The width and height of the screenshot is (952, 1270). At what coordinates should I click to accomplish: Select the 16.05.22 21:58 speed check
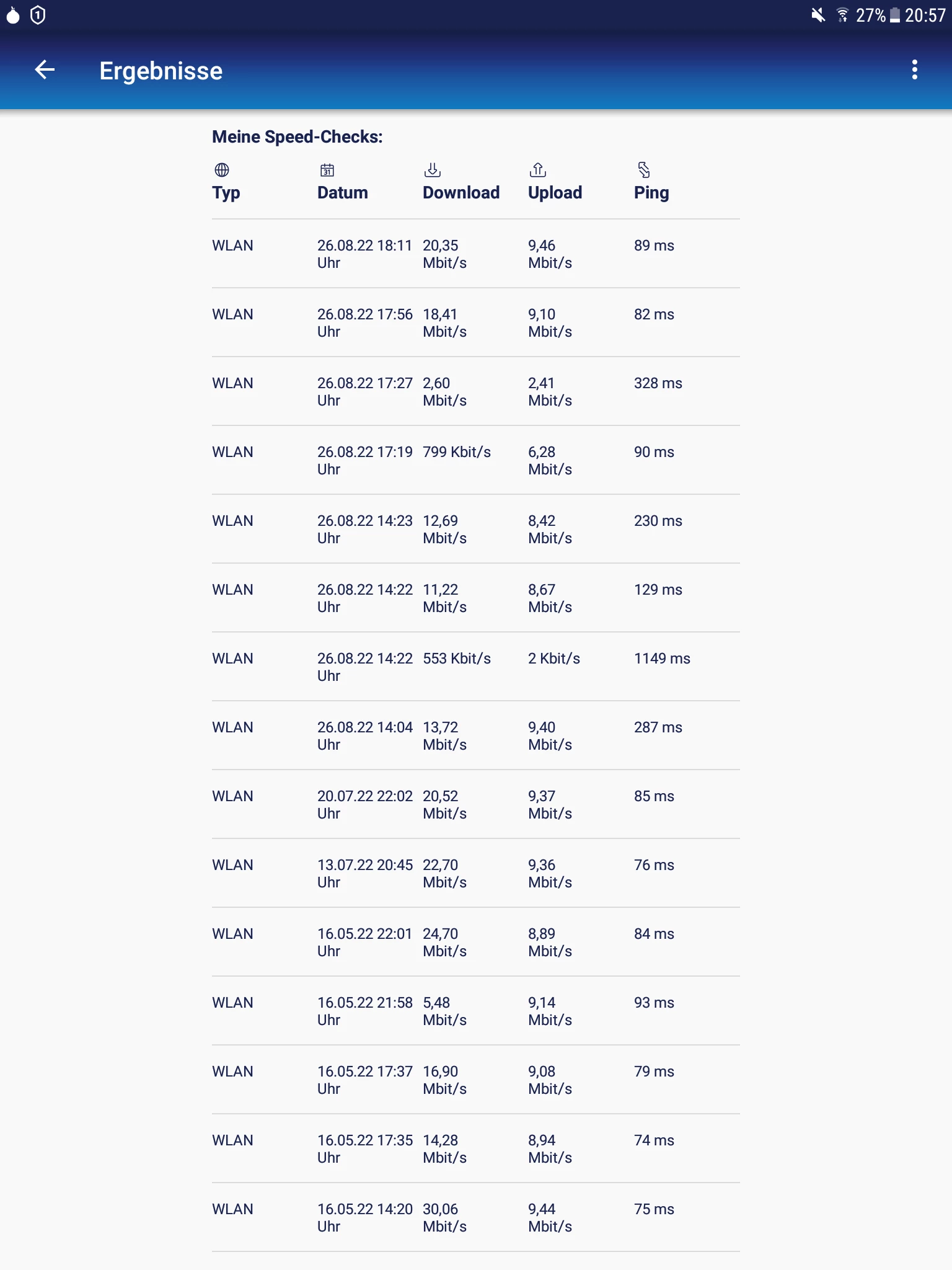475,1011
